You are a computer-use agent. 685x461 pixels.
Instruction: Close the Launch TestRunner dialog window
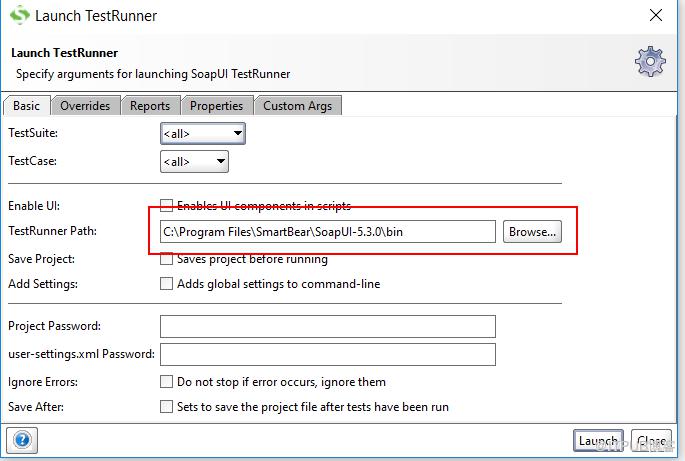click(x=656, y=15)
